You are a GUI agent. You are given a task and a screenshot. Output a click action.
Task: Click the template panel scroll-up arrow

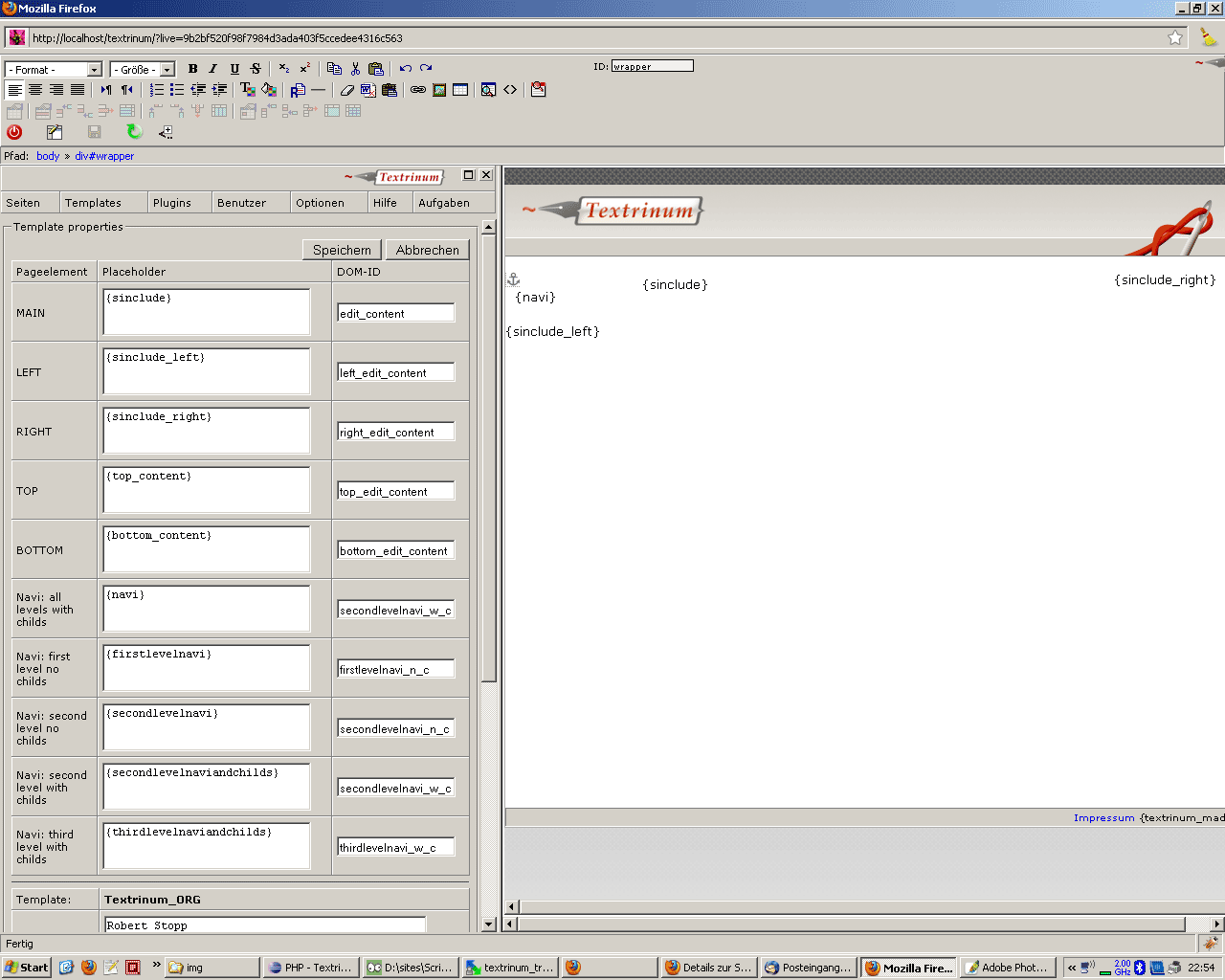click(489, 228)
